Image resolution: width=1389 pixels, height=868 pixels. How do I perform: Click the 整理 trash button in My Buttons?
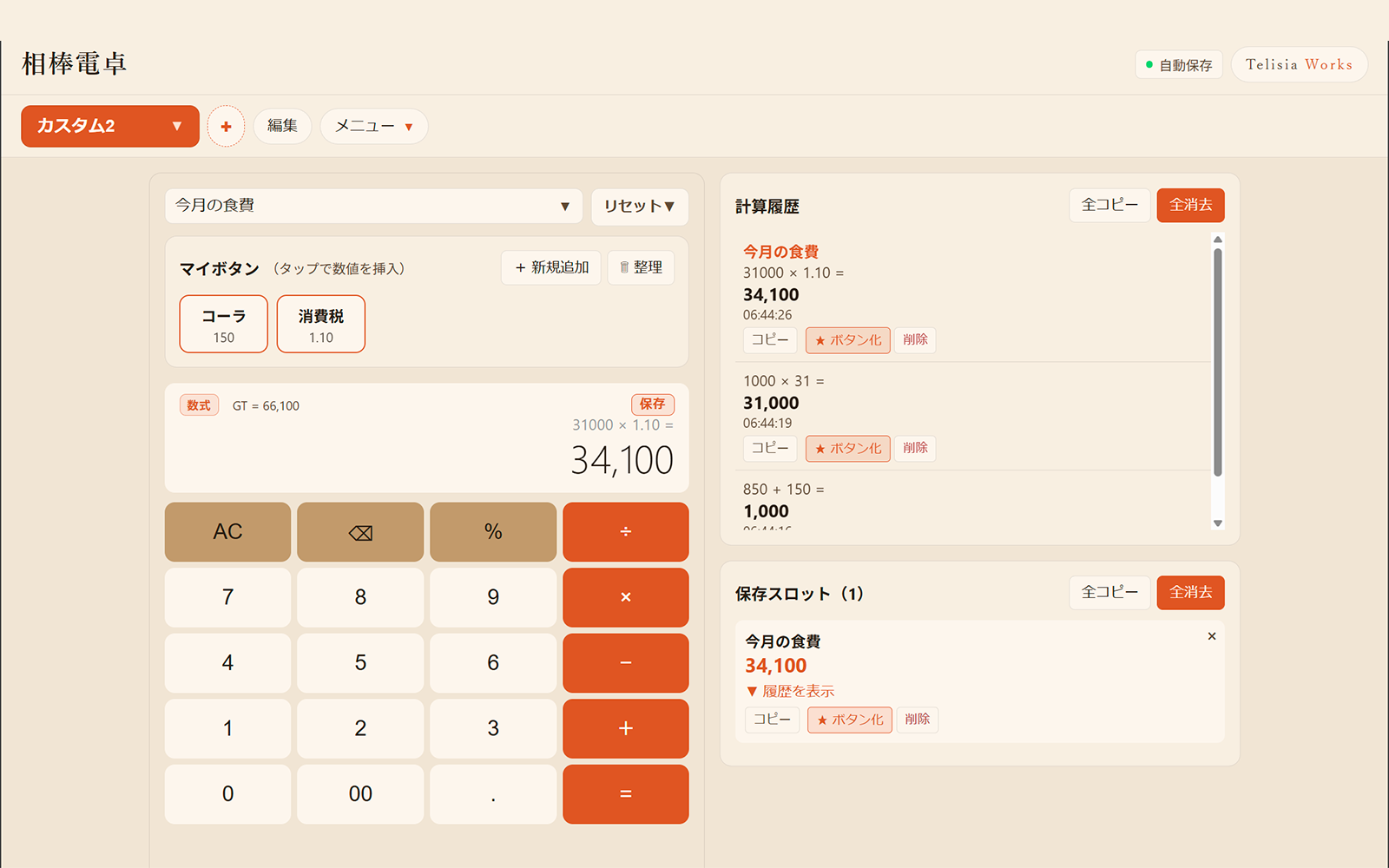point(641,267)
